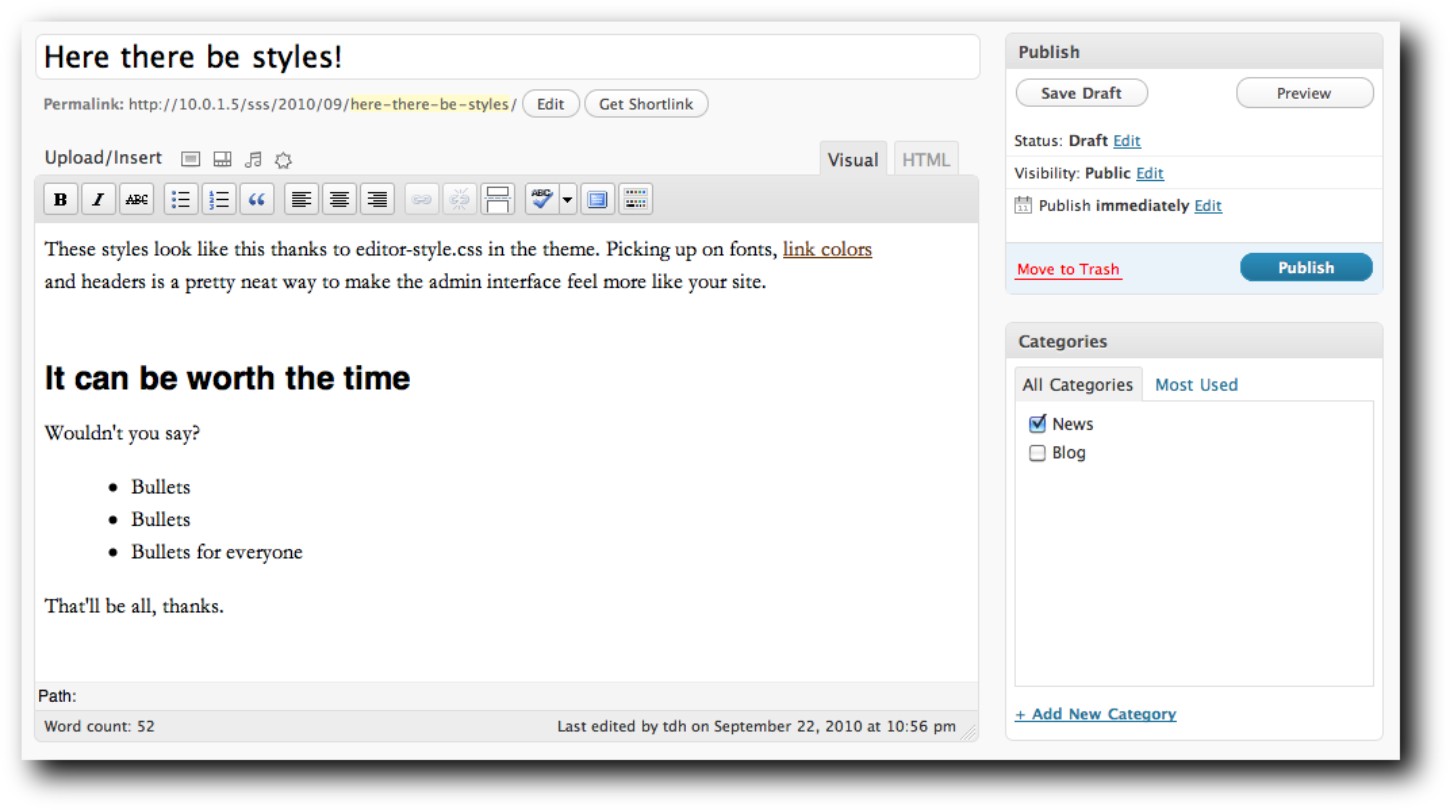Add audio via the music note icon
Screen dimensions: 1450x810
coord(254,159)
